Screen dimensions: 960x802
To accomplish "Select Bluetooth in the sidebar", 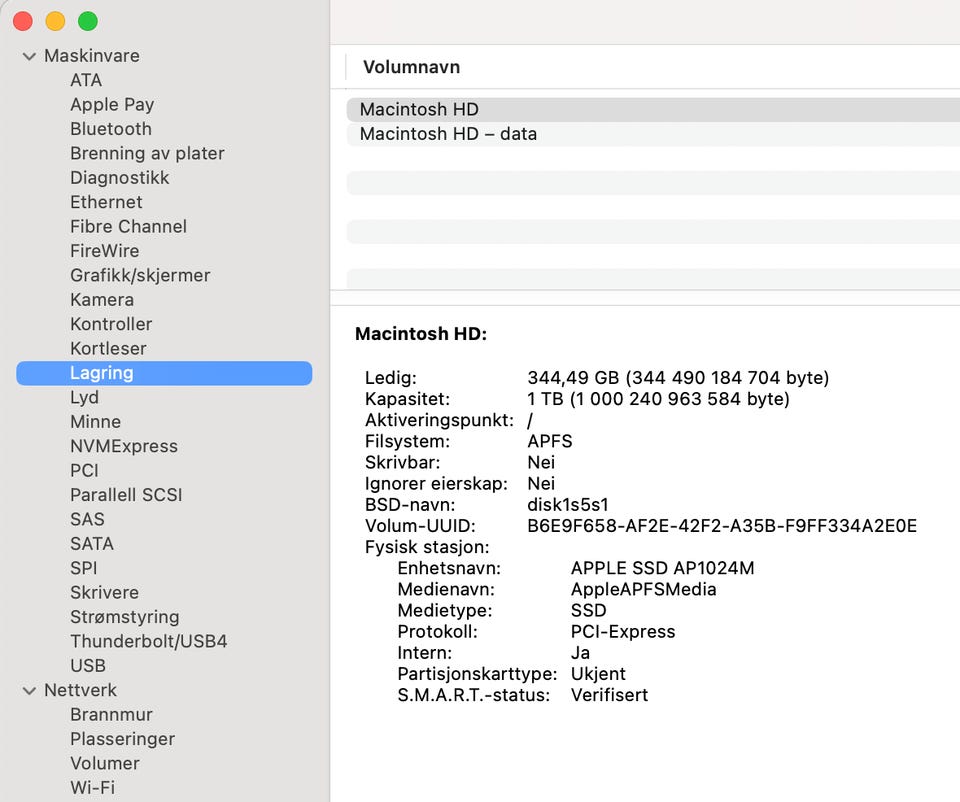I will click(x=111, y=129).
